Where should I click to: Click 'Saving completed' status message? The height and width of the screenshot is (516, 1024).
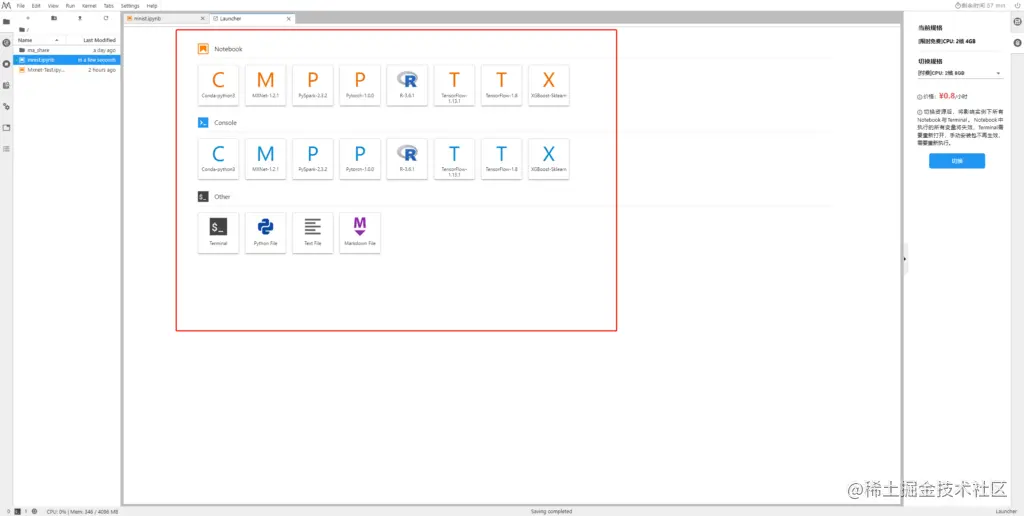pyautogui.click(x=553, y=511)
